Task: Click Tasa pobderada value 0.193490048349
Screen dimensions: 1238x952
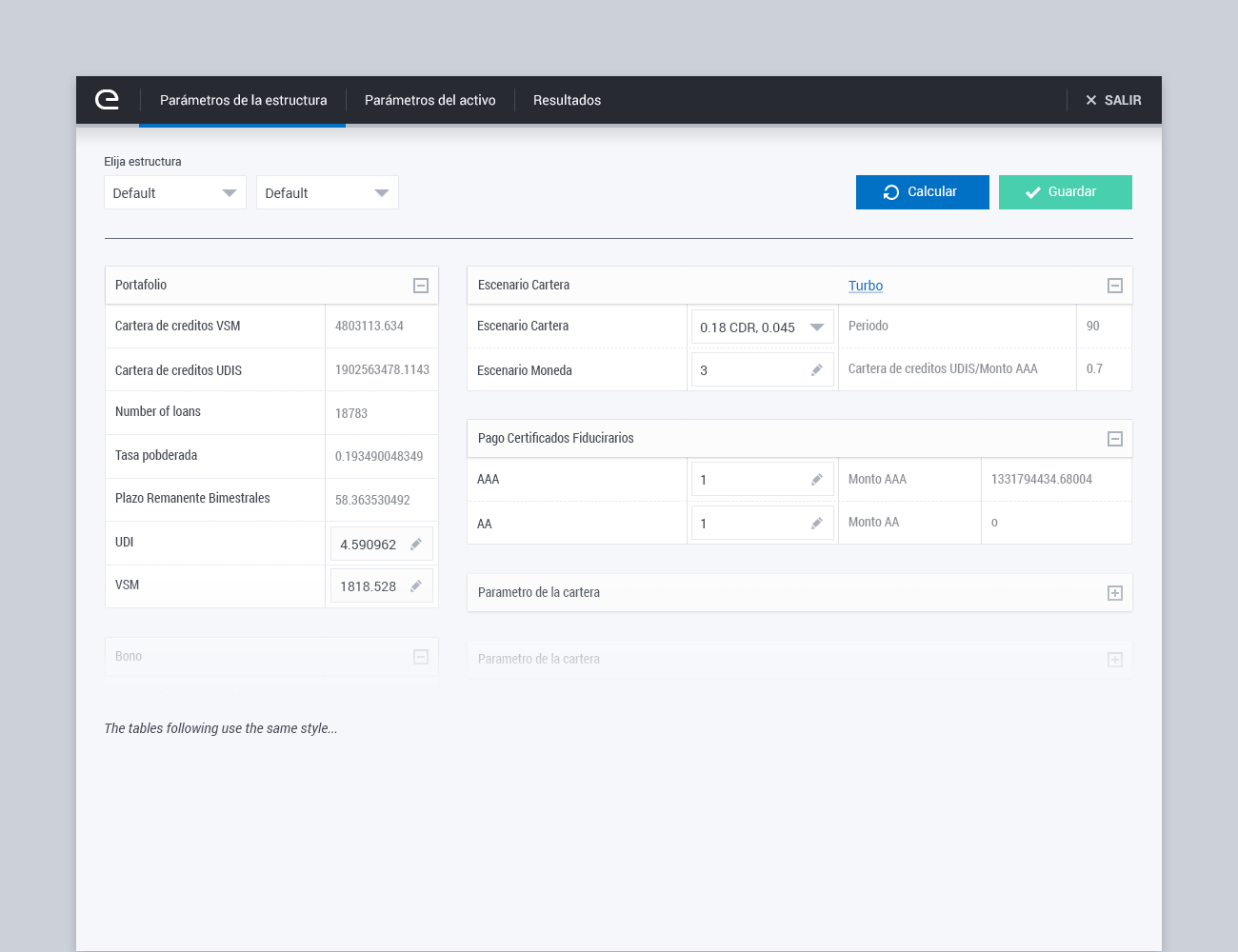Action: point(379,456)
